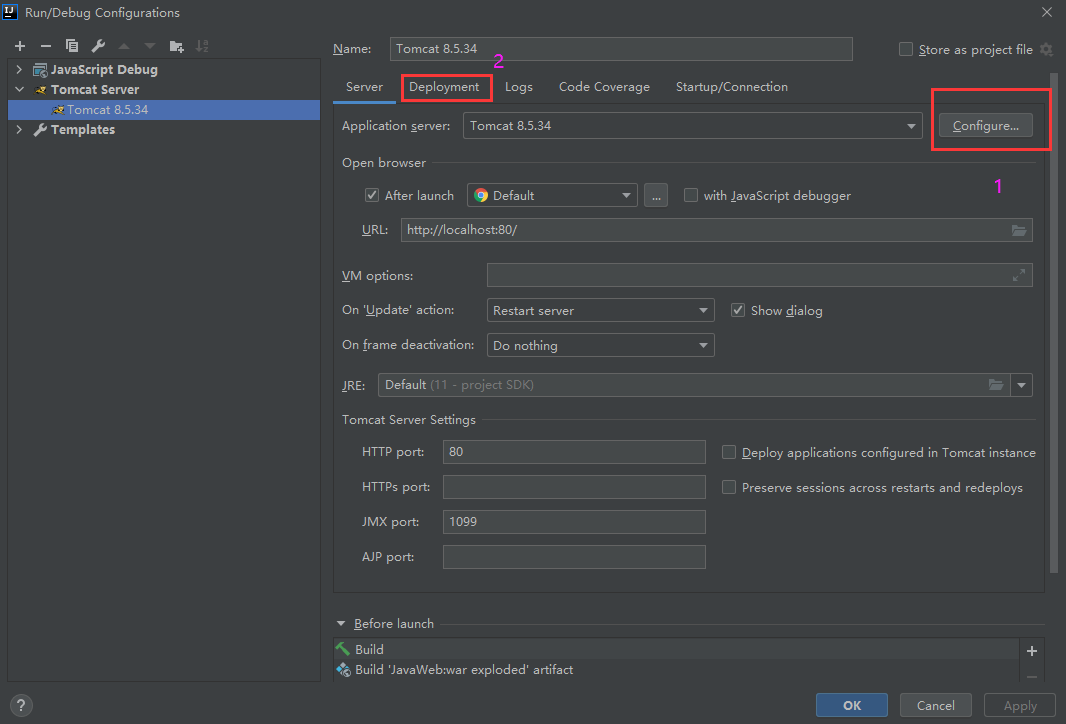Collapse Tomcat Server tree node
1066x724 pixels.
pyautogui.click(x=19, y=90)
